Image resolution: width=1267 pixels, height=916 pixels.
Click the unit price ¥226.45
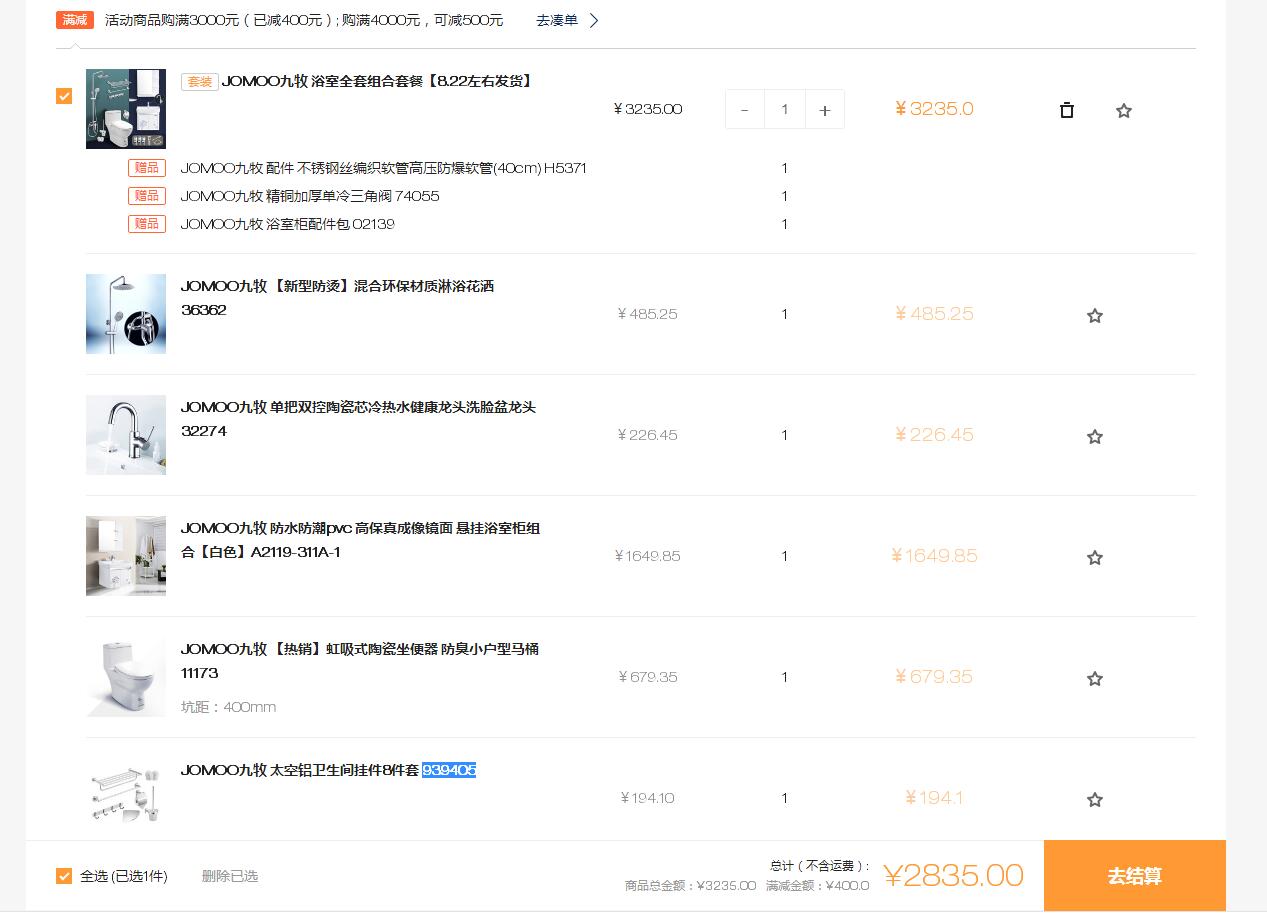(x=648, y=435)
